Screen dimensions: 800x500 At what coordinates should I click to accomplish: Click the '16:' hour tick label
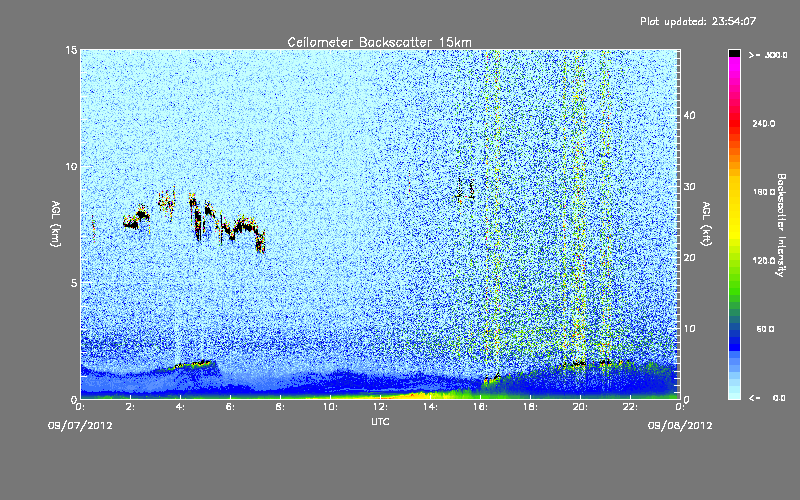click(481, 407)
